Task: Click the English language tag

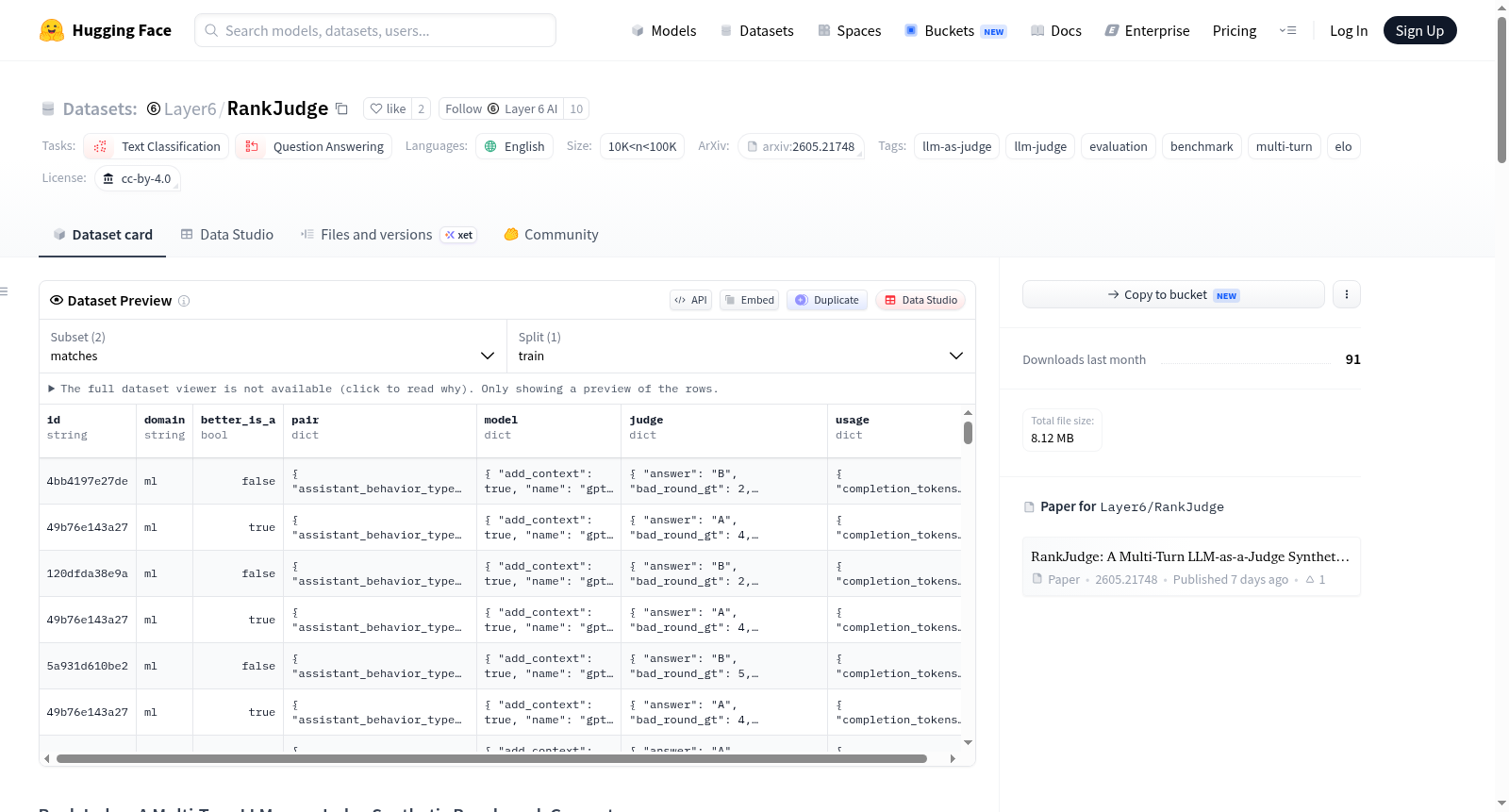Action: [x=514, y=146]
